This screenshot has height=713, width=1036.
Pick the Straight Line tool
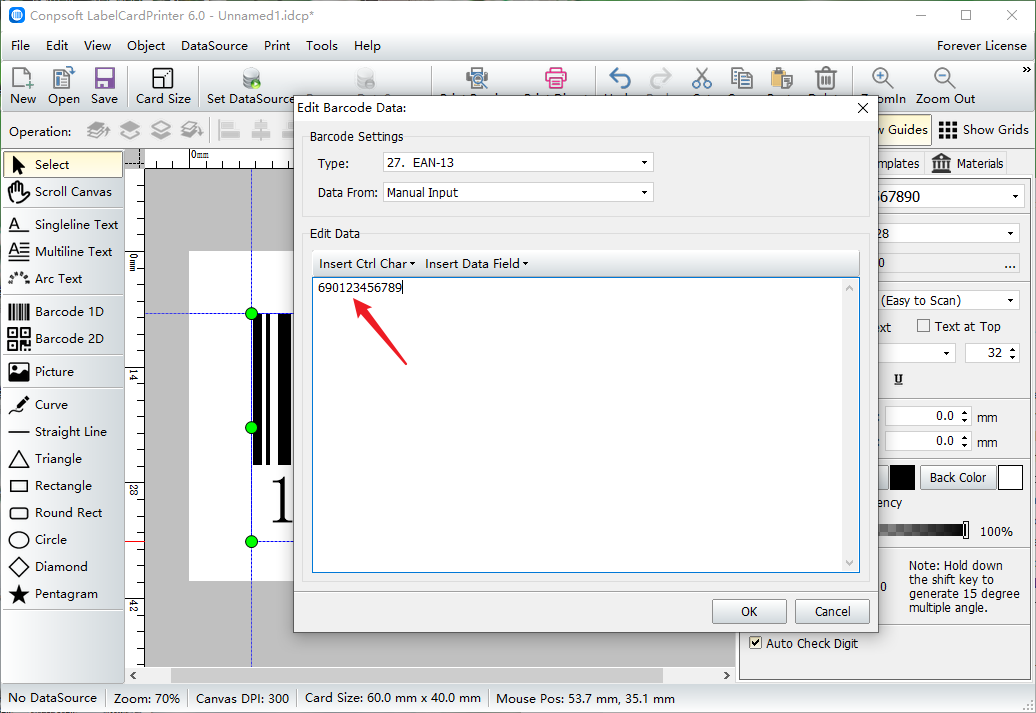coord(63,432)
